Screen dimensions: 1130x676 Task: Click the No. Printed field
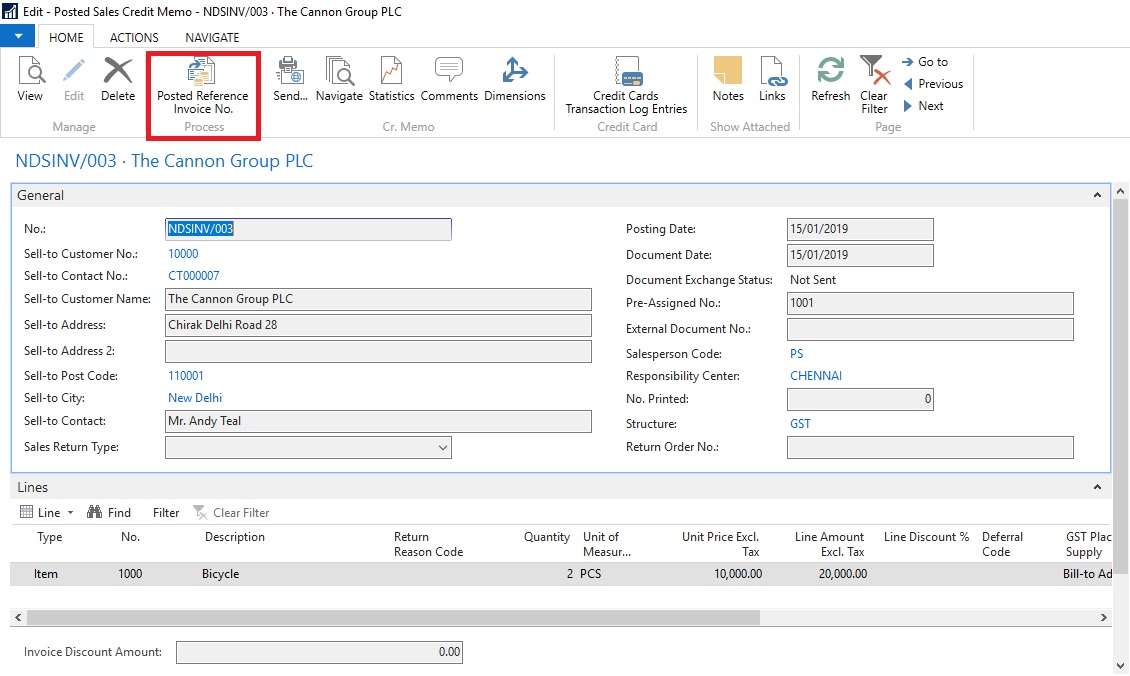pos(860,399)
